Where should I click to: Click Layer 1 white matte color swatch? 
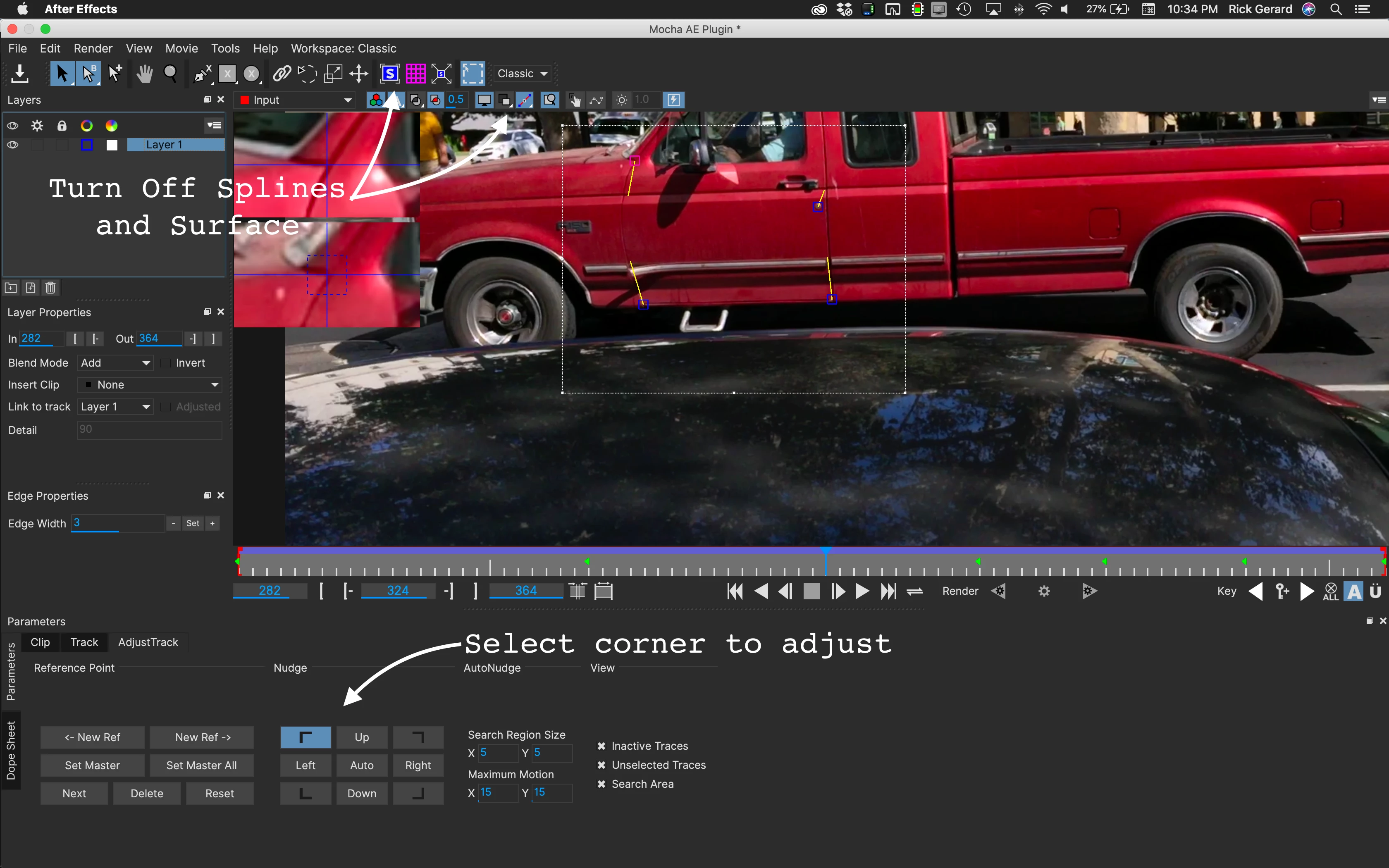[x=112, y=145]
